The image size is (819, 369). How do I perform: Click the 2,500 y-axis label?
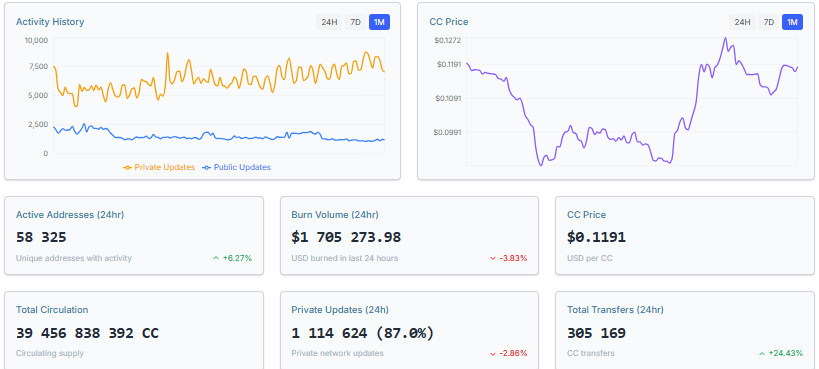[x=39, y=124]
